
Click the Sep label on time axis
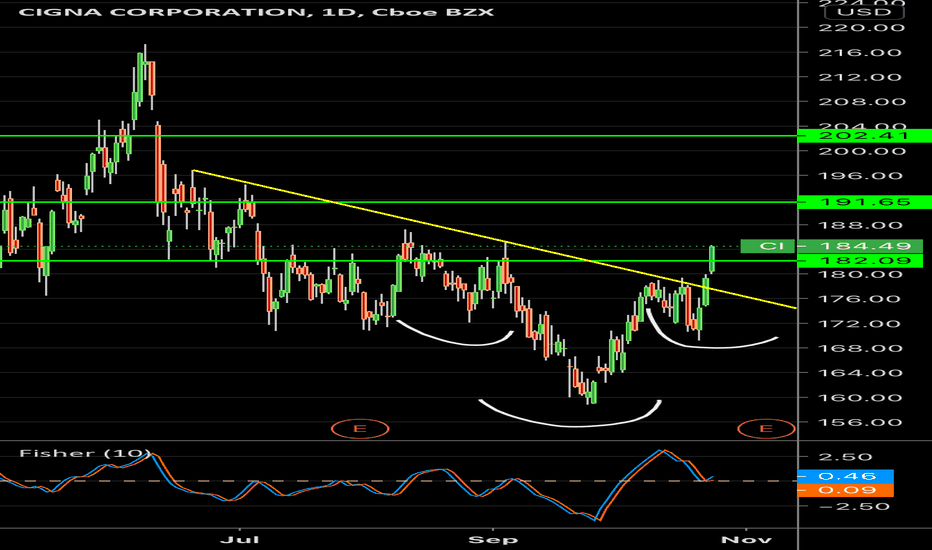493,539
